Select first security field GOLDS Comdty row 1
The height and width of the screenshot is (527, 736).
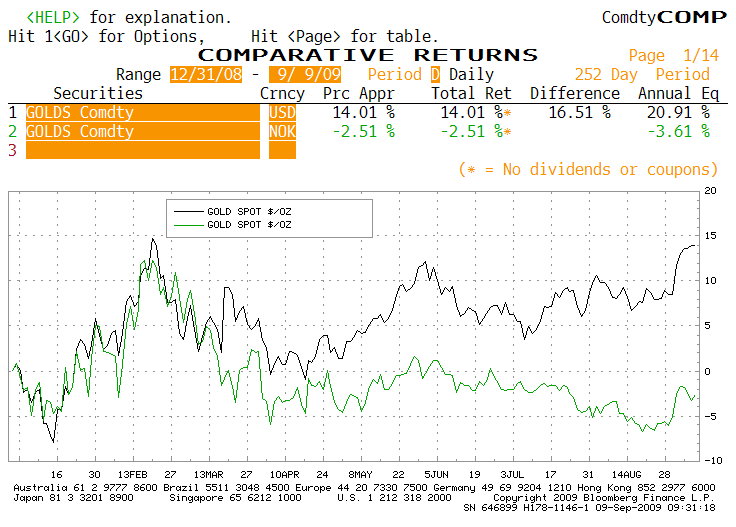click(x=143, y=113)
